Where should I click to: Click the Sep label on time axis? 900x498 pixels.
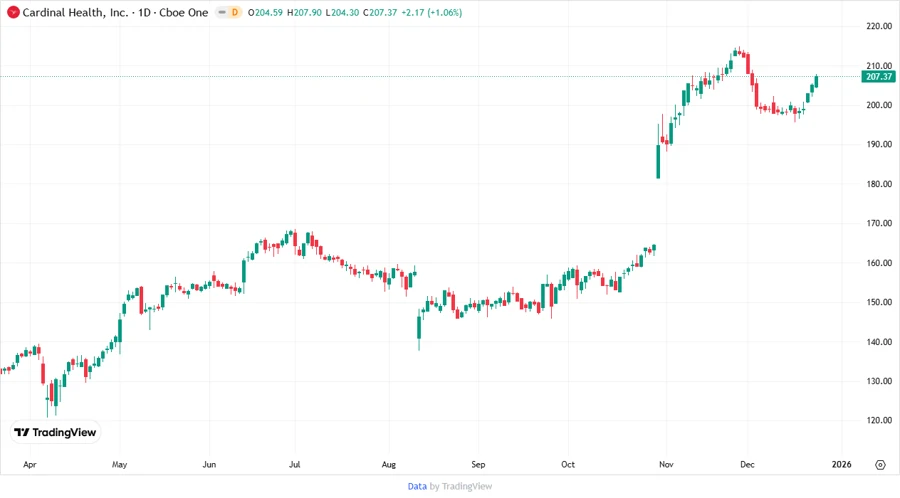click(x=478, y=465)
